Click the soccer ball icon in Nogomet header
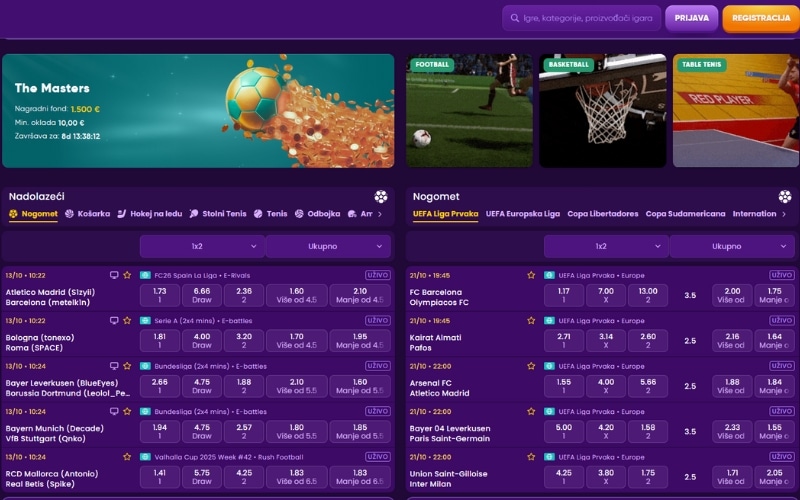This screenshot has width=800, height=500. click(785, 197)
